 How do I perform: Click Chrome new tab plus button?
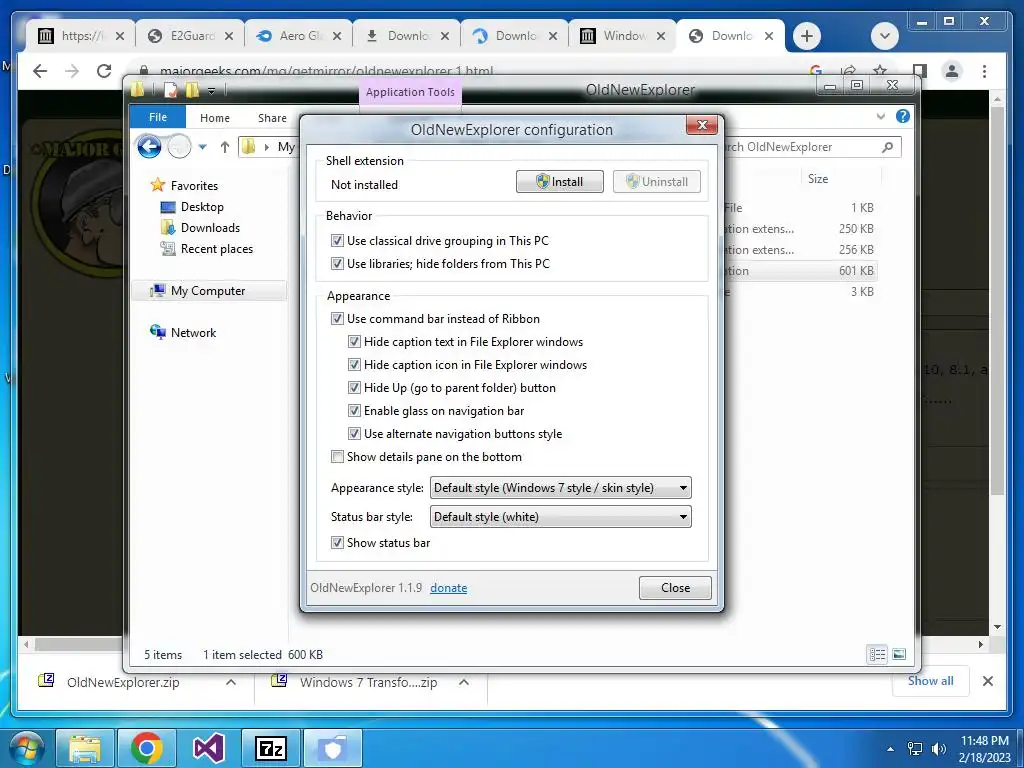(x=807, y=36)
